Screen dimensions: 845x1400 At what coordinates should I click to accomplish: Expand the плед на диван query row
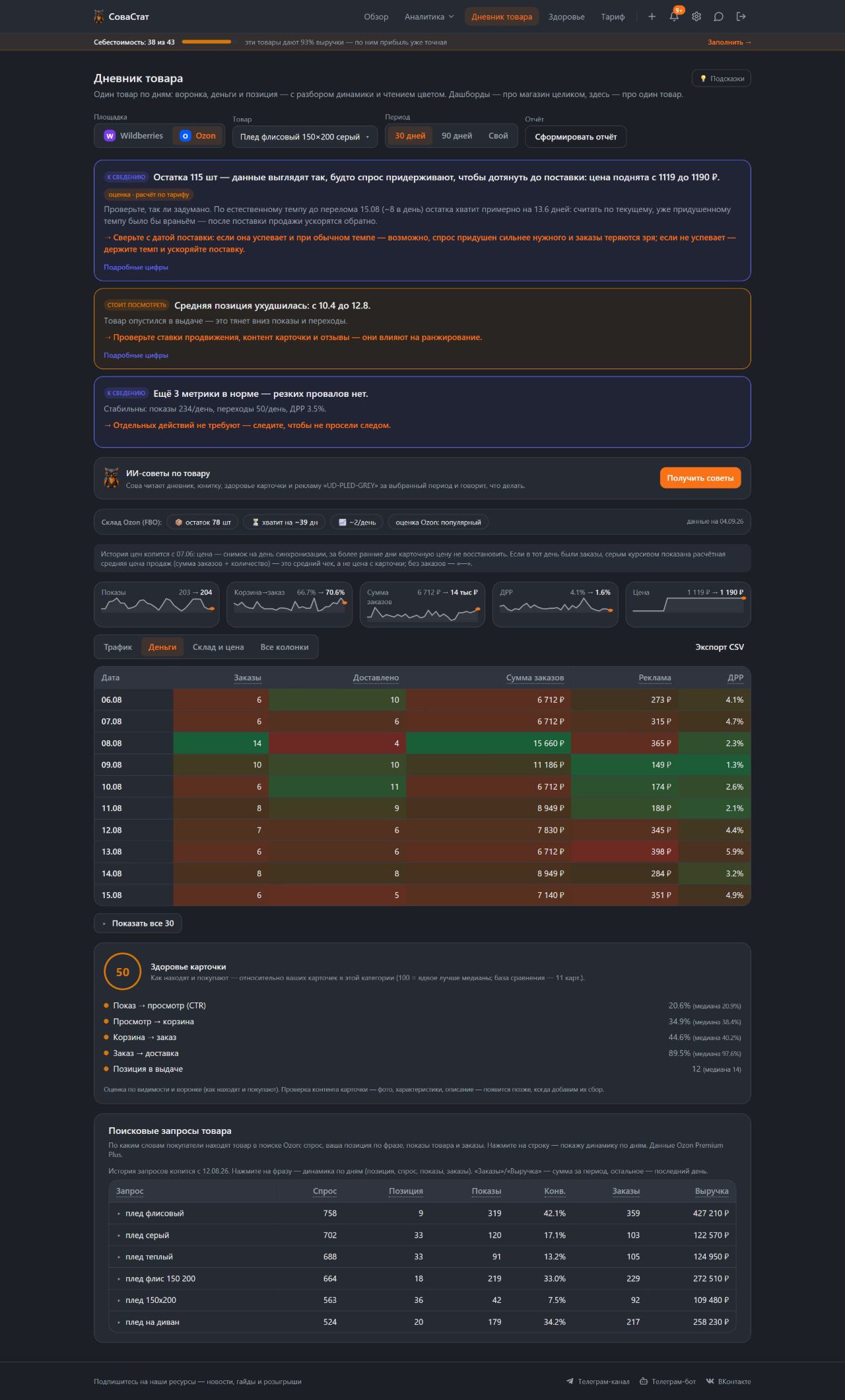click(422, 1322)
